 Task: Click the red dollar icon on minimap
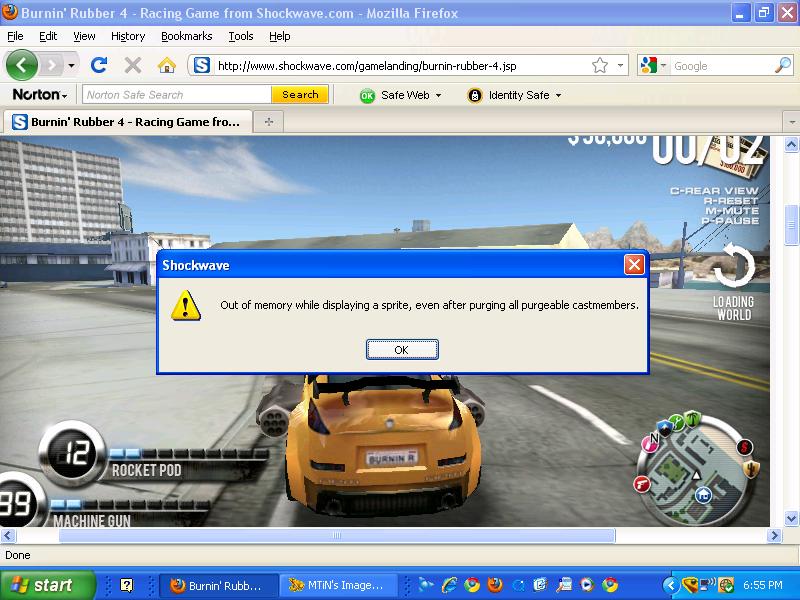tap(744, 447)
